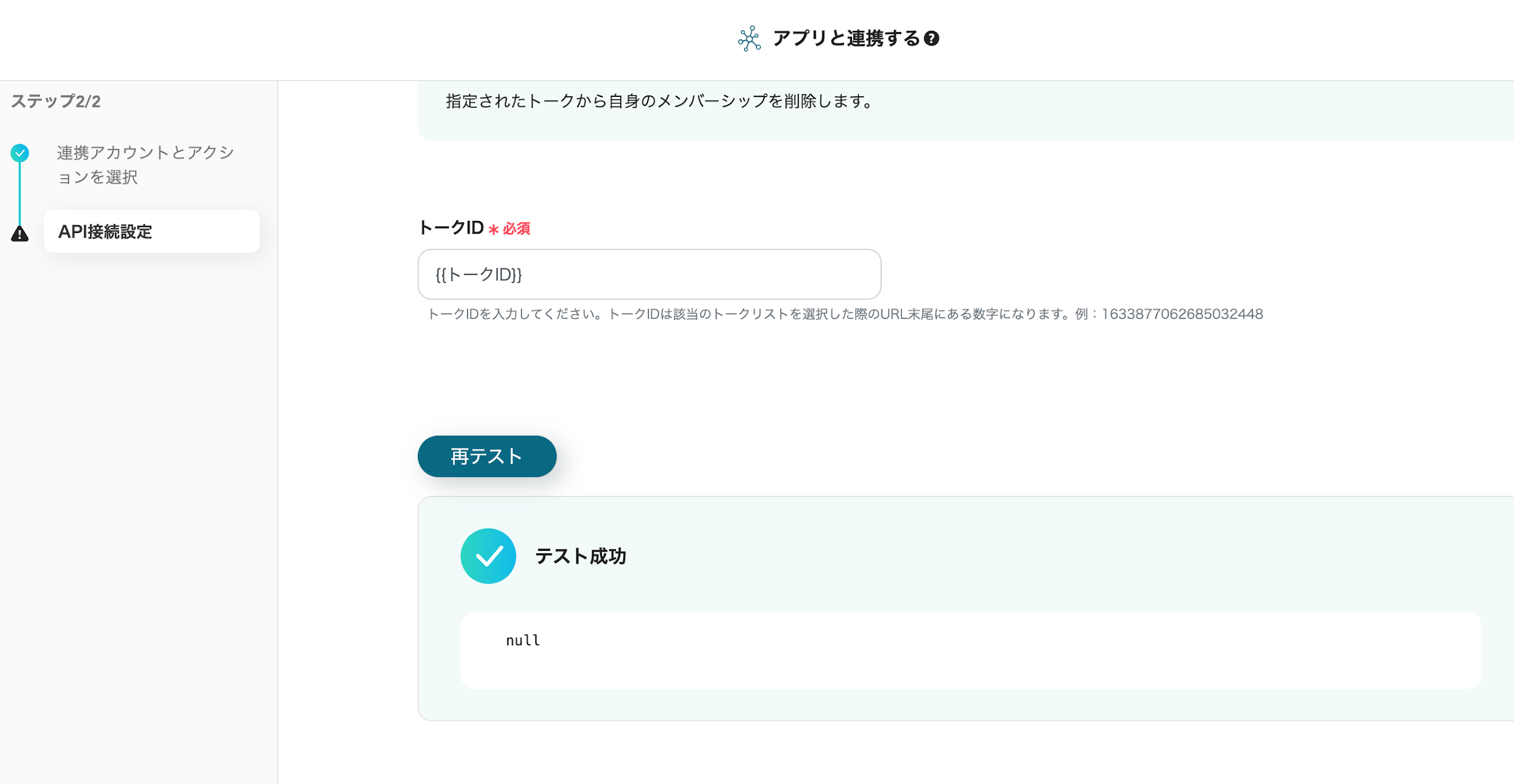Click the テスト成功 result heading

[x=580, y=556]
